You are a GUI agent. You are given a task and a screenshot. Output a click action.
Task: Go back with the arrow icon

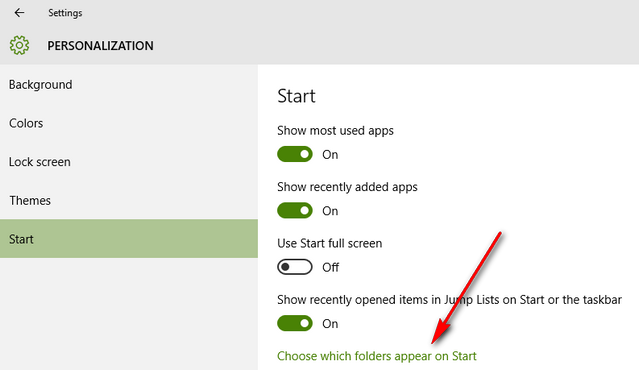click(19, 13)
